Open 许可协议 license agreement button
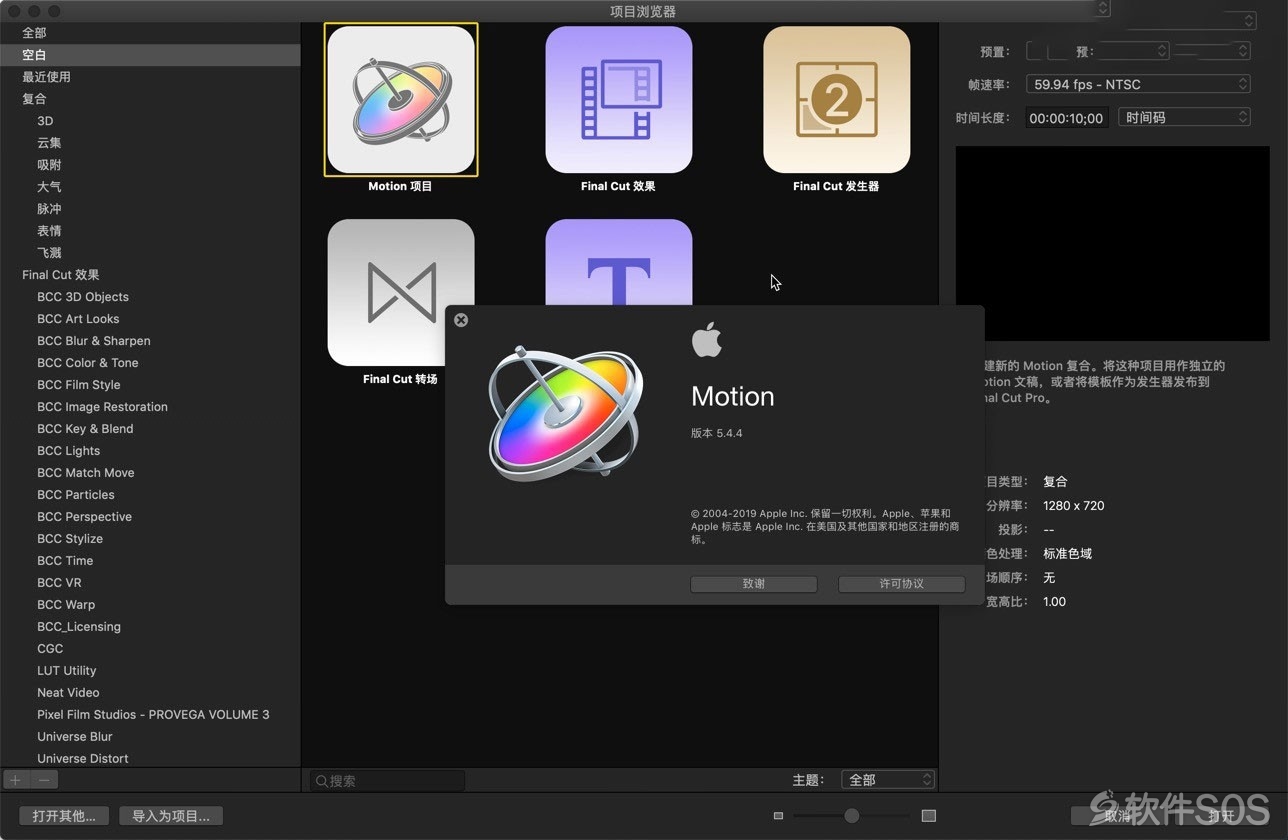 (x=902, y=584)
